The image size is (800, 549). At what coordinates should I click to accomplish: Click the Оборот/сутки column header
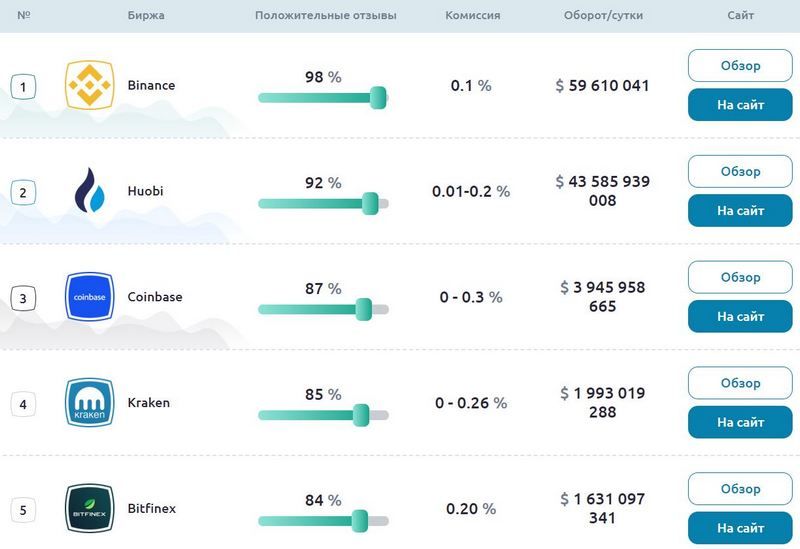[603, 16]
